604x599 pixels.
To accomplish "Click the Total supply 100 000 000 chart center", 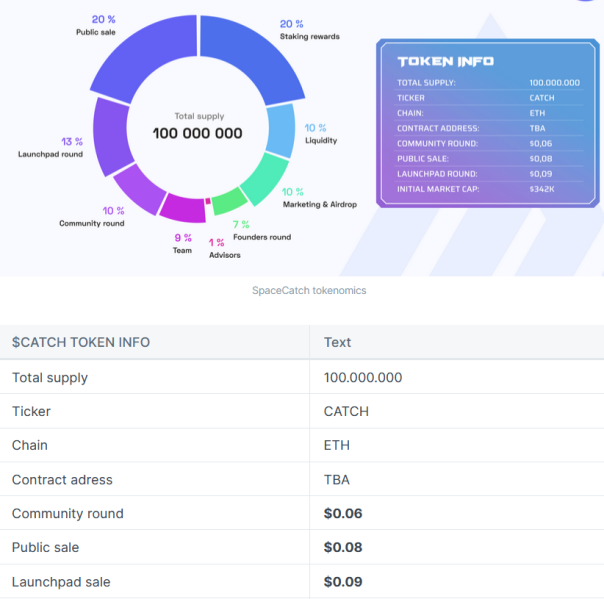I will 197,126.
